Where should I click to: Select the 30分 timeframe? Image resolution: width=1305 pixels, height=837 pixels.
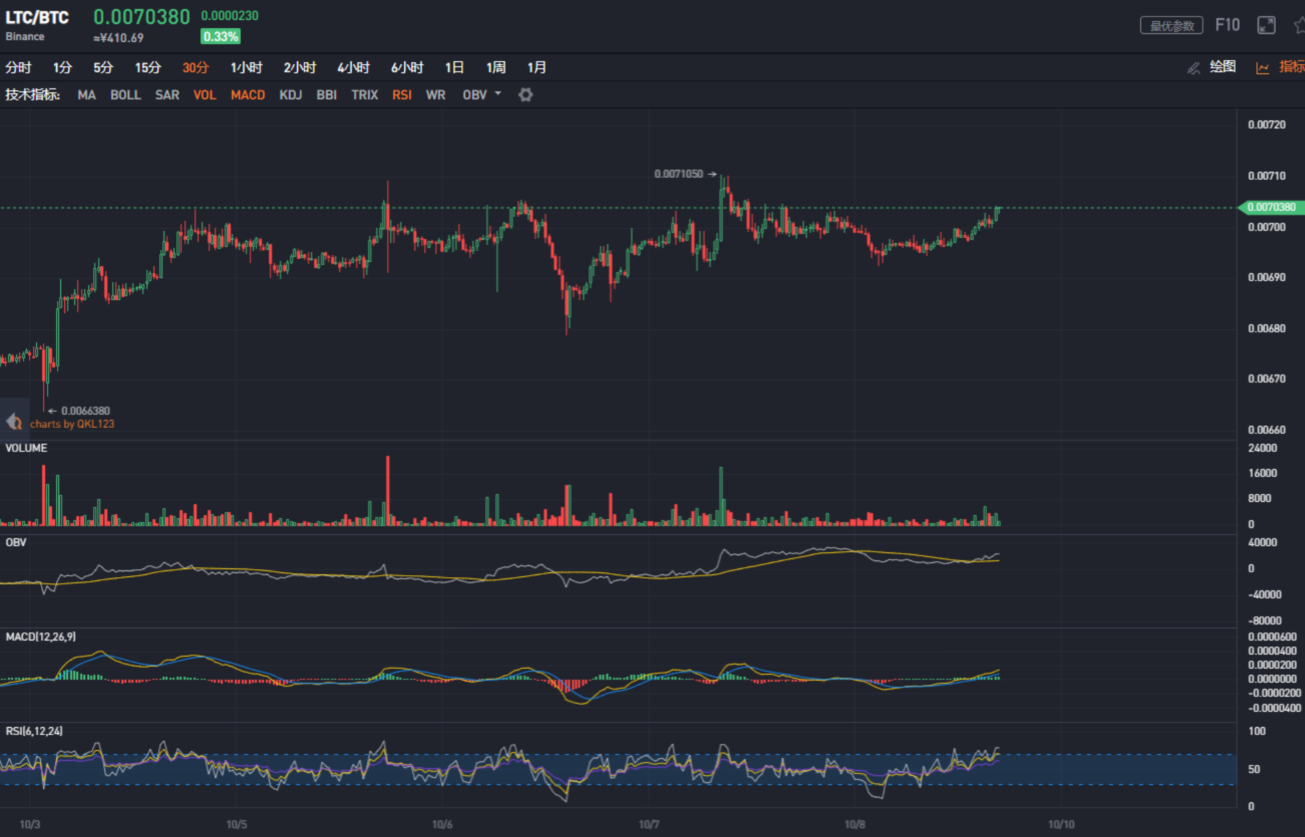(196, 68)
